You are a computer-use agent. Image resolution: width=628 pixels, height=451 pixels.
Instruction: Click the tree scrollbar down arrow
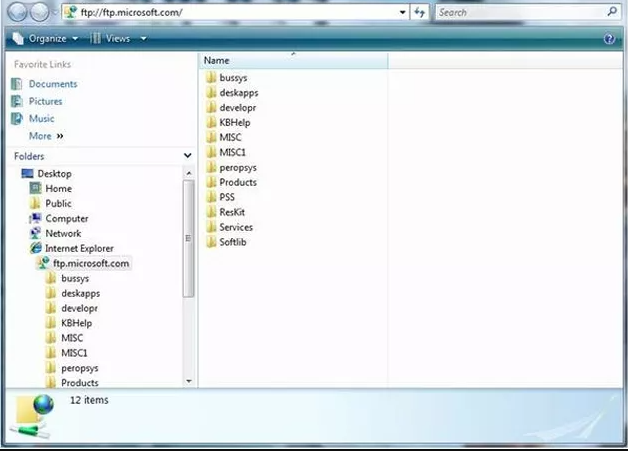click(x=189, y=381)
